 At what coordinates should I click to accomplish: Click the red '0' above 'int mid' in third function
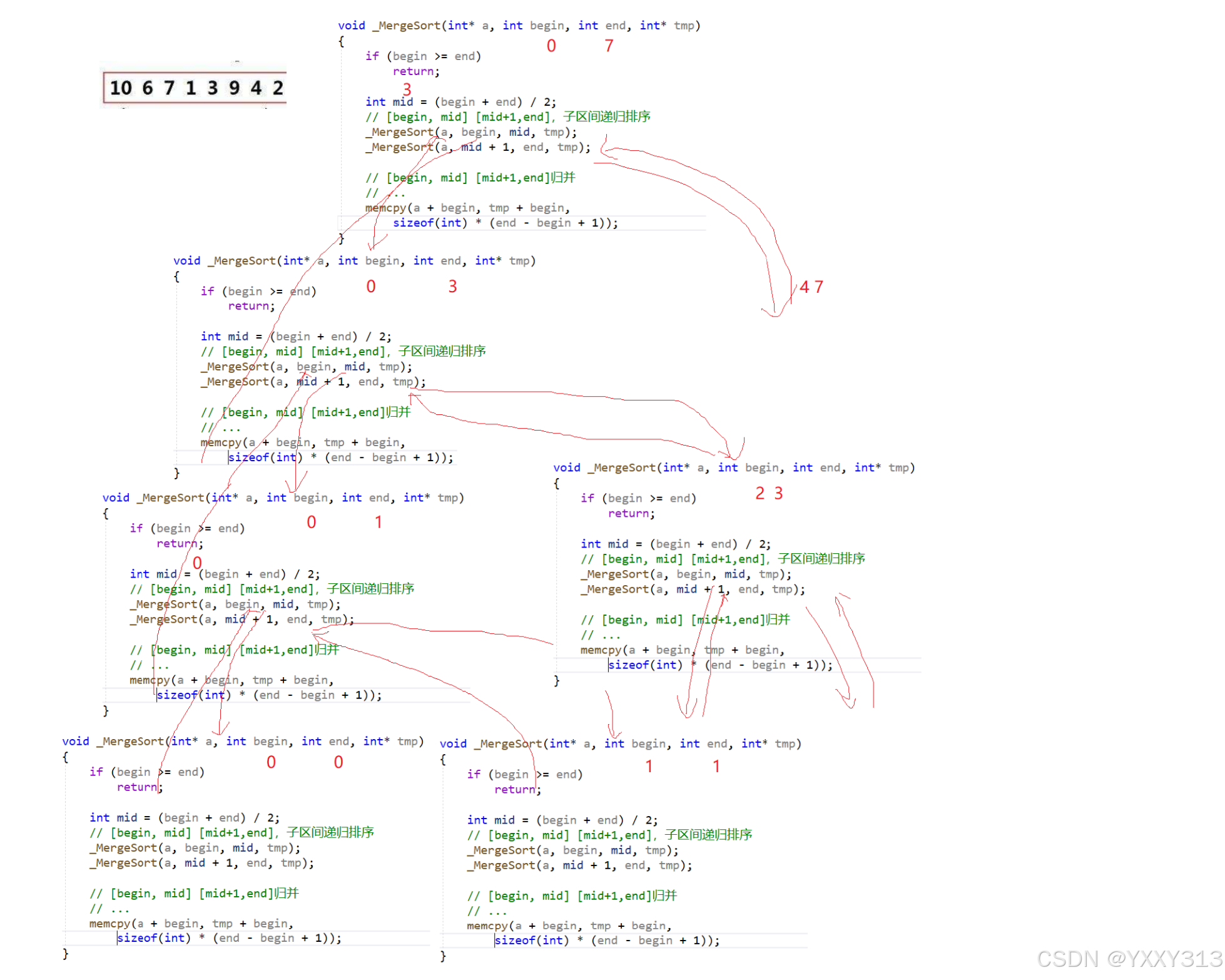pyautogui.click(x=197, y=563)
